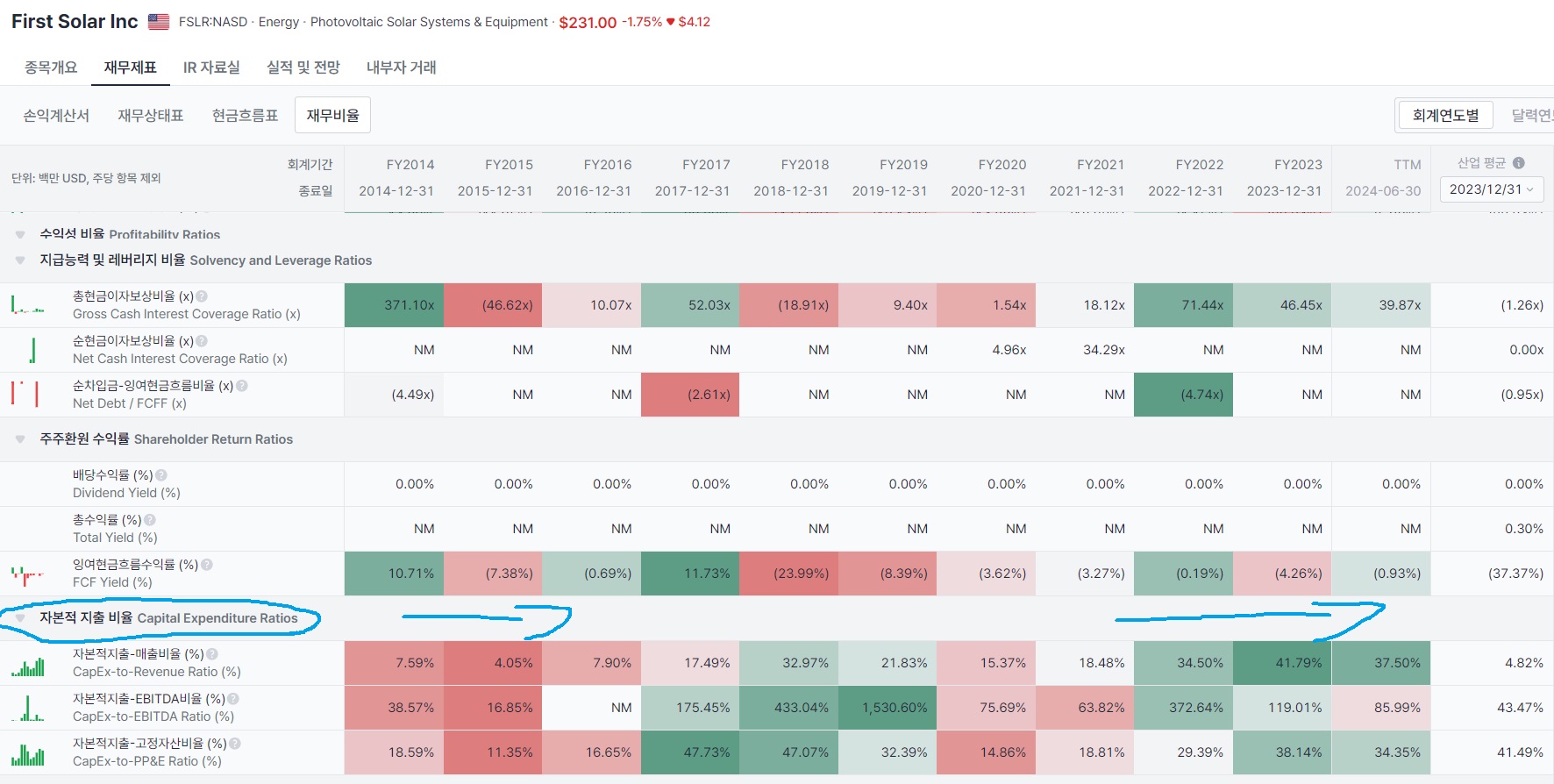
Task: Click the (46.62x) cell for FY2015
Action: pyautogui.click(x=493, y=305)
